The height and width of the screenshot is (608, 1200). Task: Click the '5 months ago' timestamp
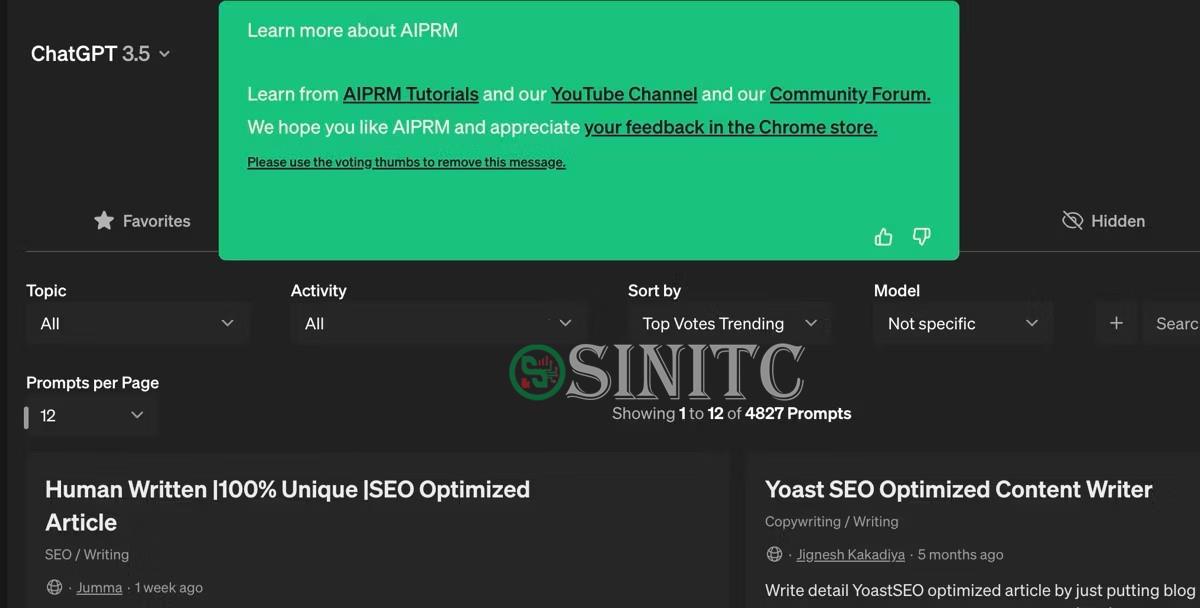click(x=960, y=554)
